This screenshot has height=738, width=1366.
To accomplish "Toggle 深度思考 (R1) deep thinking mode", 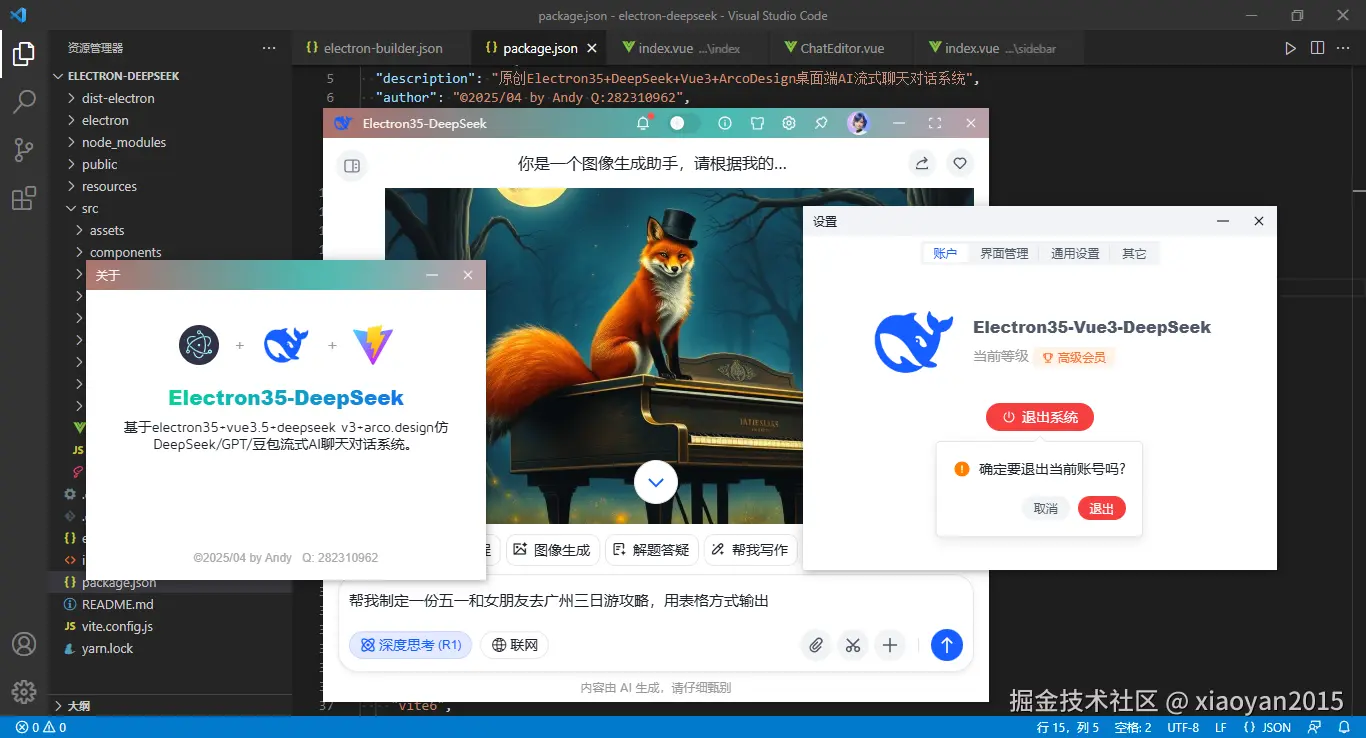I will tap(410, 645).
